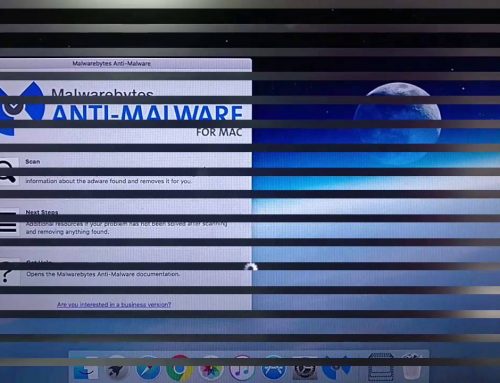Open Launchpad rocket icon in Dock

[117, 369]
